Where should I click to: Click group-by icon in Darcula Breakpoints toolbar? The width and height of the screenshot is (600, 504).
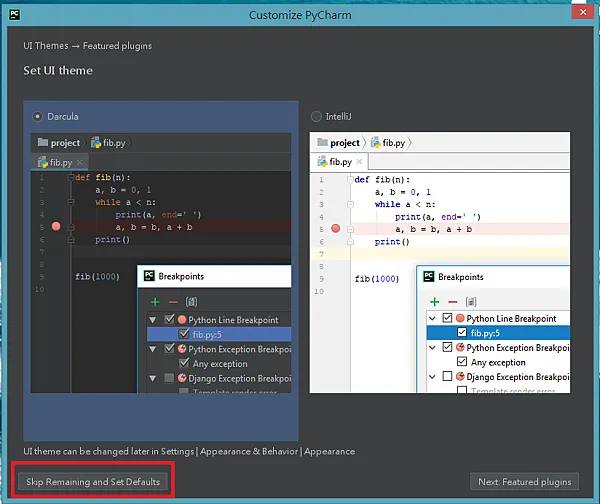coord(191,302)
